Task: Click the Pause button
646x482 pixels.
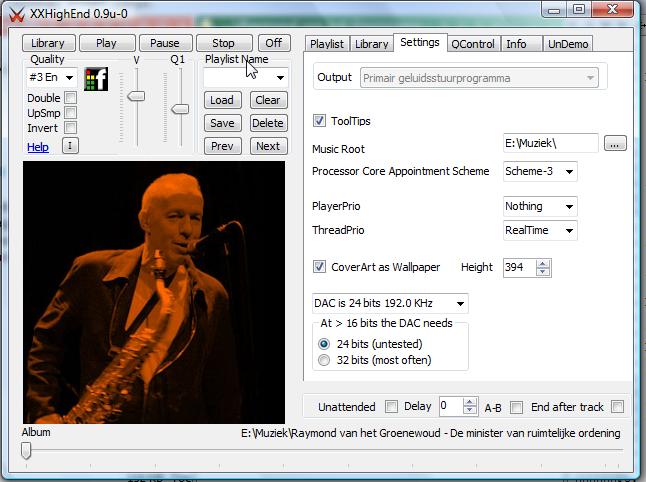Action: 165,43
